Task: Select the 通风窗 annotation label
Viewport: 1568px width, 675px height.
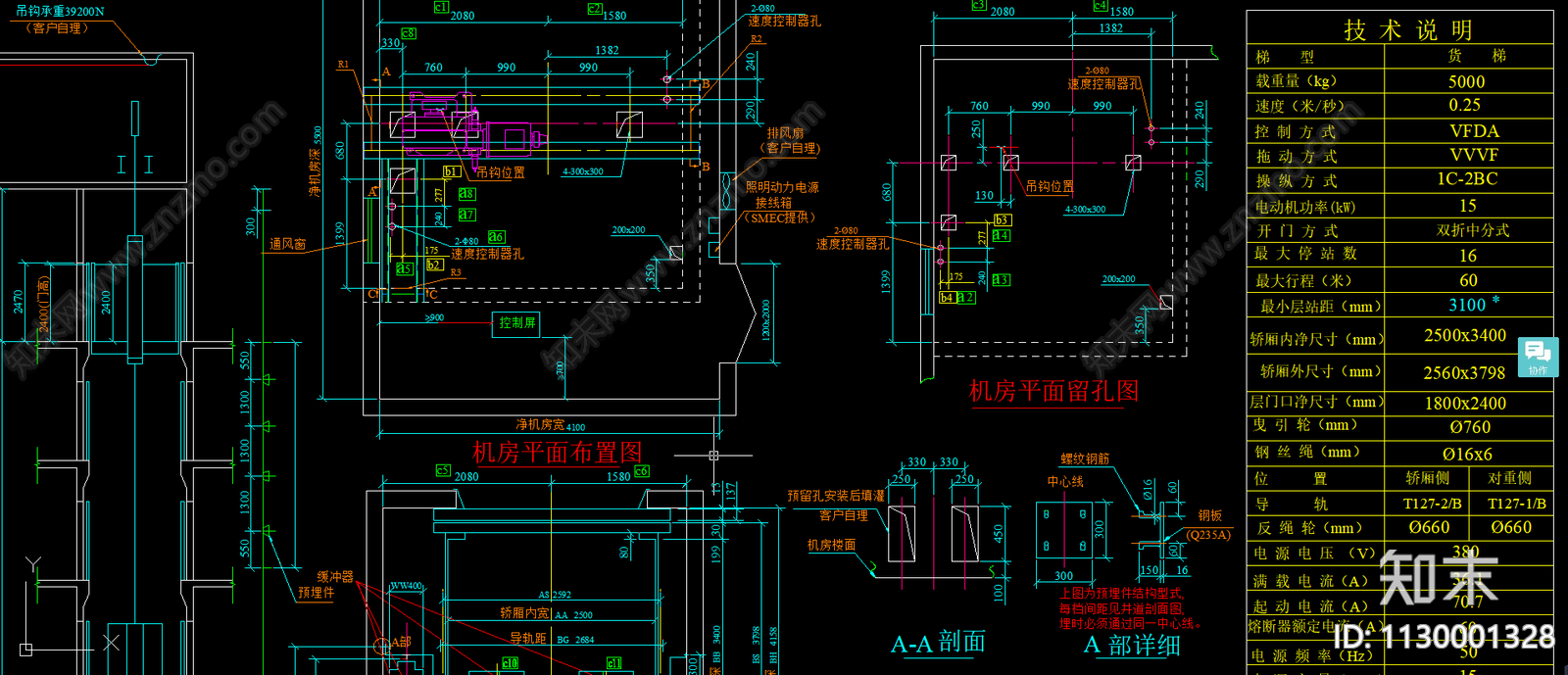Action: tap(288, 244)
